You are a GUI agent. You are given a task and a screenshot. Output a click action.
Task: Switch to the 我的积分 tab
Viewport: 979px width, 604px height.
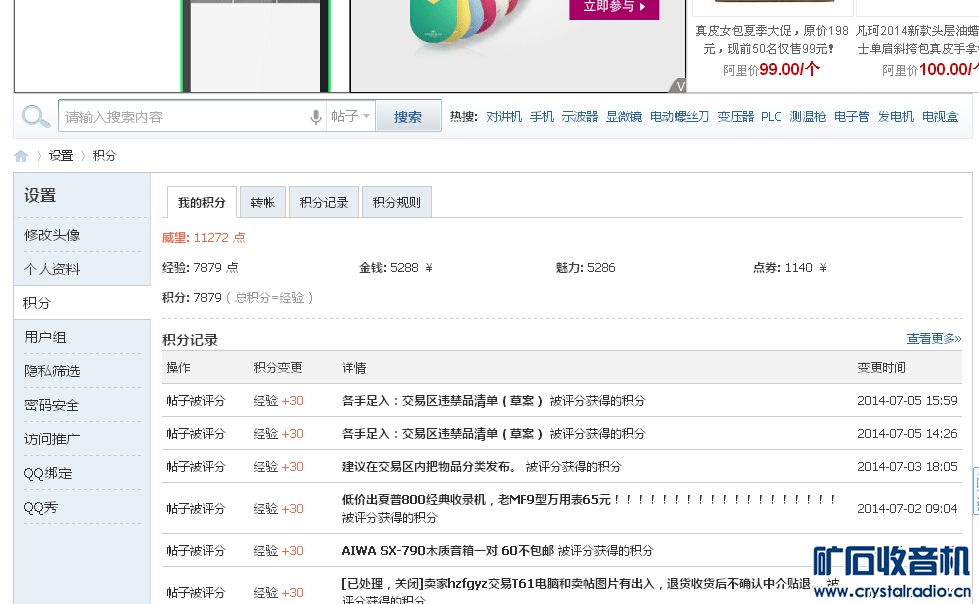click(202, 202)
